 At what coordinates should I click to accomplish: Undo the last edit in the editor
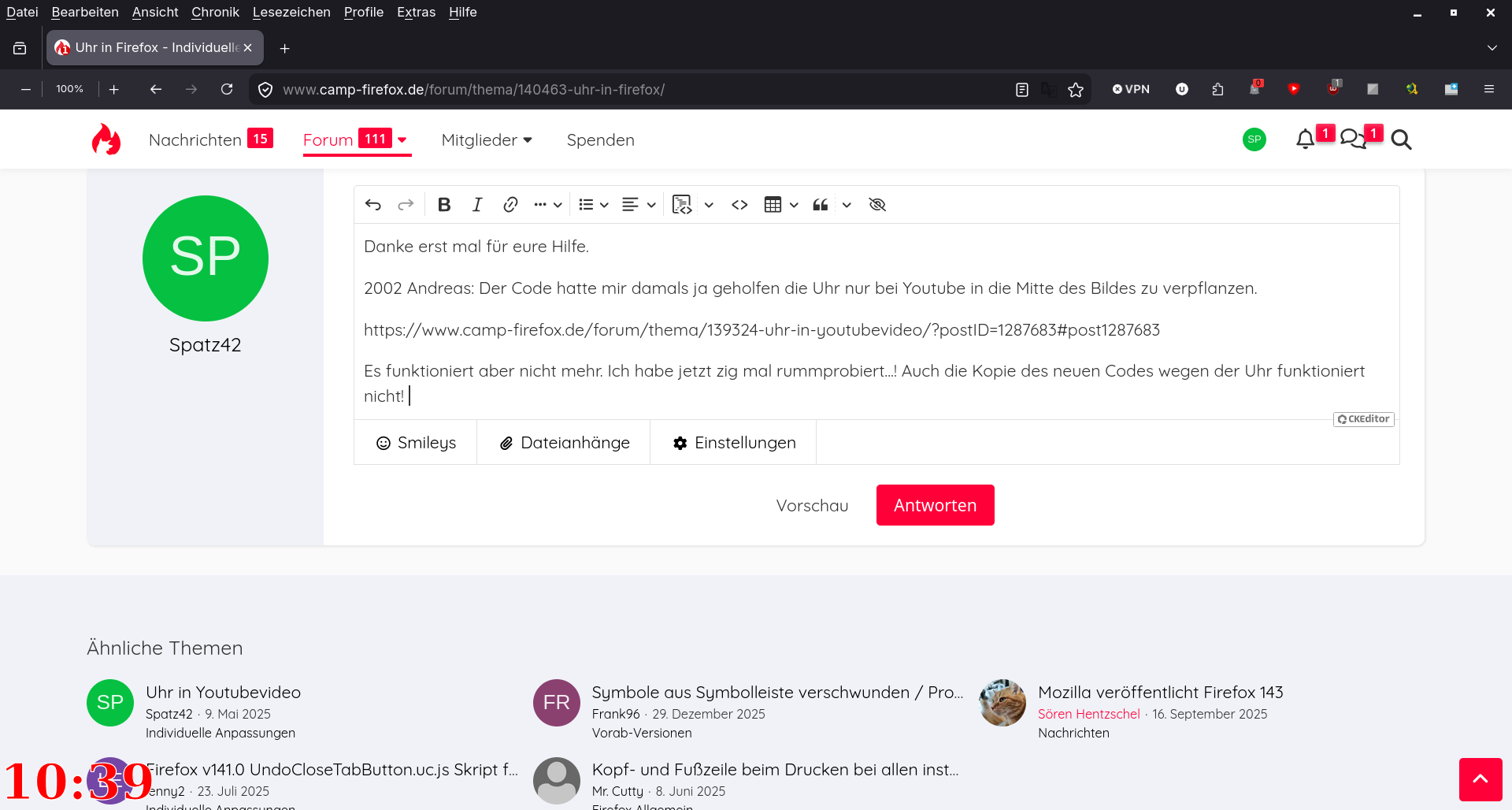(373, 205)
